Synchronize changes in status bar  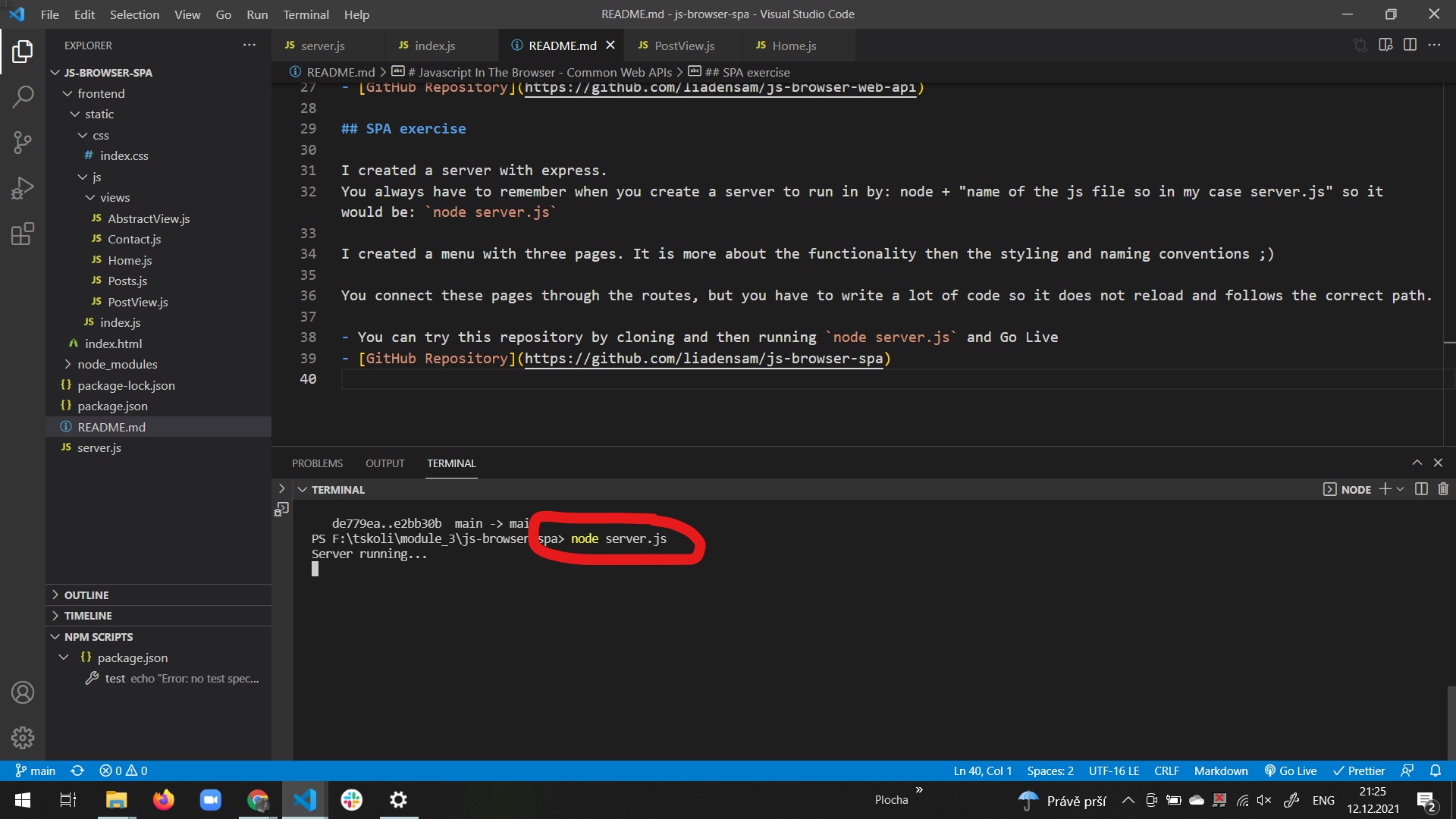[77, 770]
